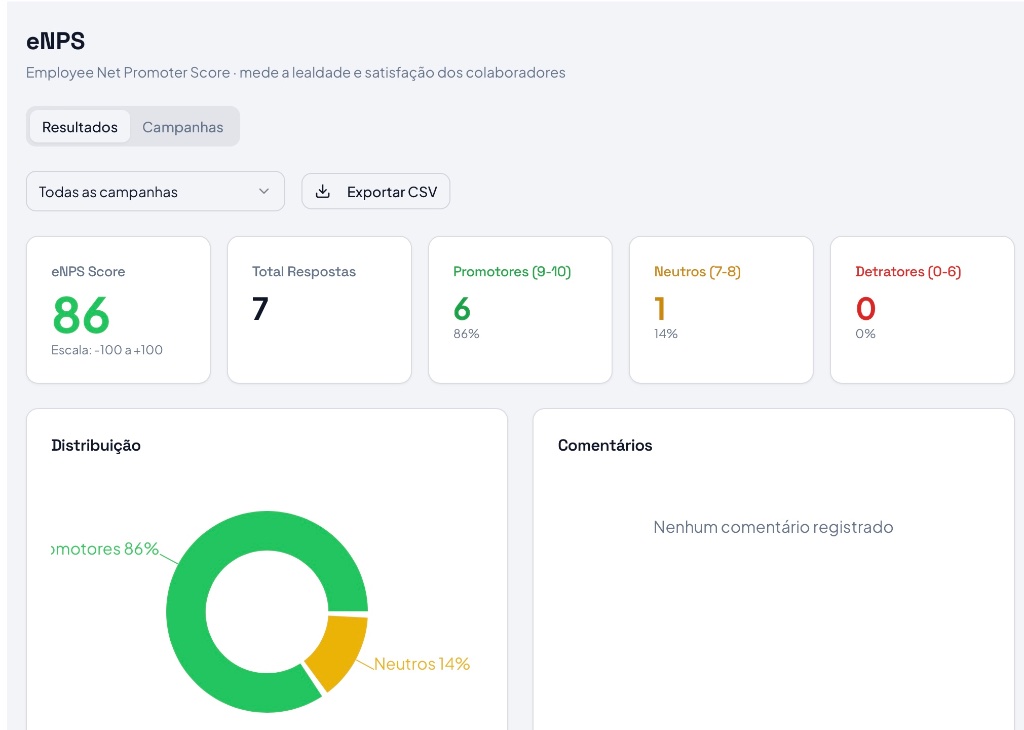Click the eNPS Score value 86
The image size is (1024, 730).
(x=81, y=314)
